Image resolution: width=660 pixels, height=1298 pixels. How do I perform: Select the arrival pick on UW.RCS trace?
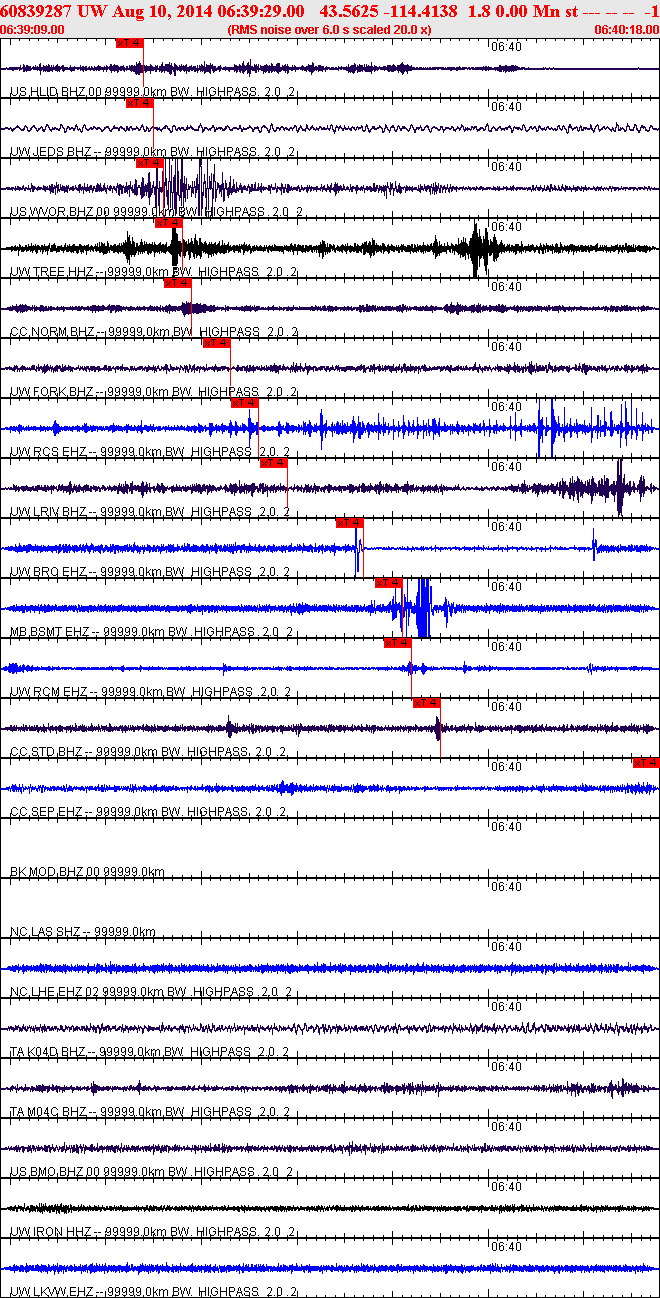tap(245, 403)
